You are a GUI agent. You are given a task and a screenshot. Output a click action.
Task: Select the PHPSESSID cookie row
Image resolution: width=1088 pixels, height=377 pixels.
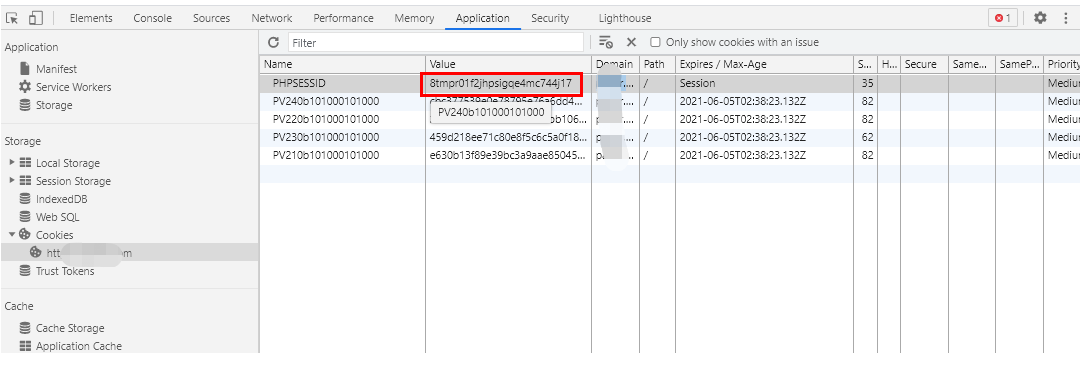pos(670,83)
